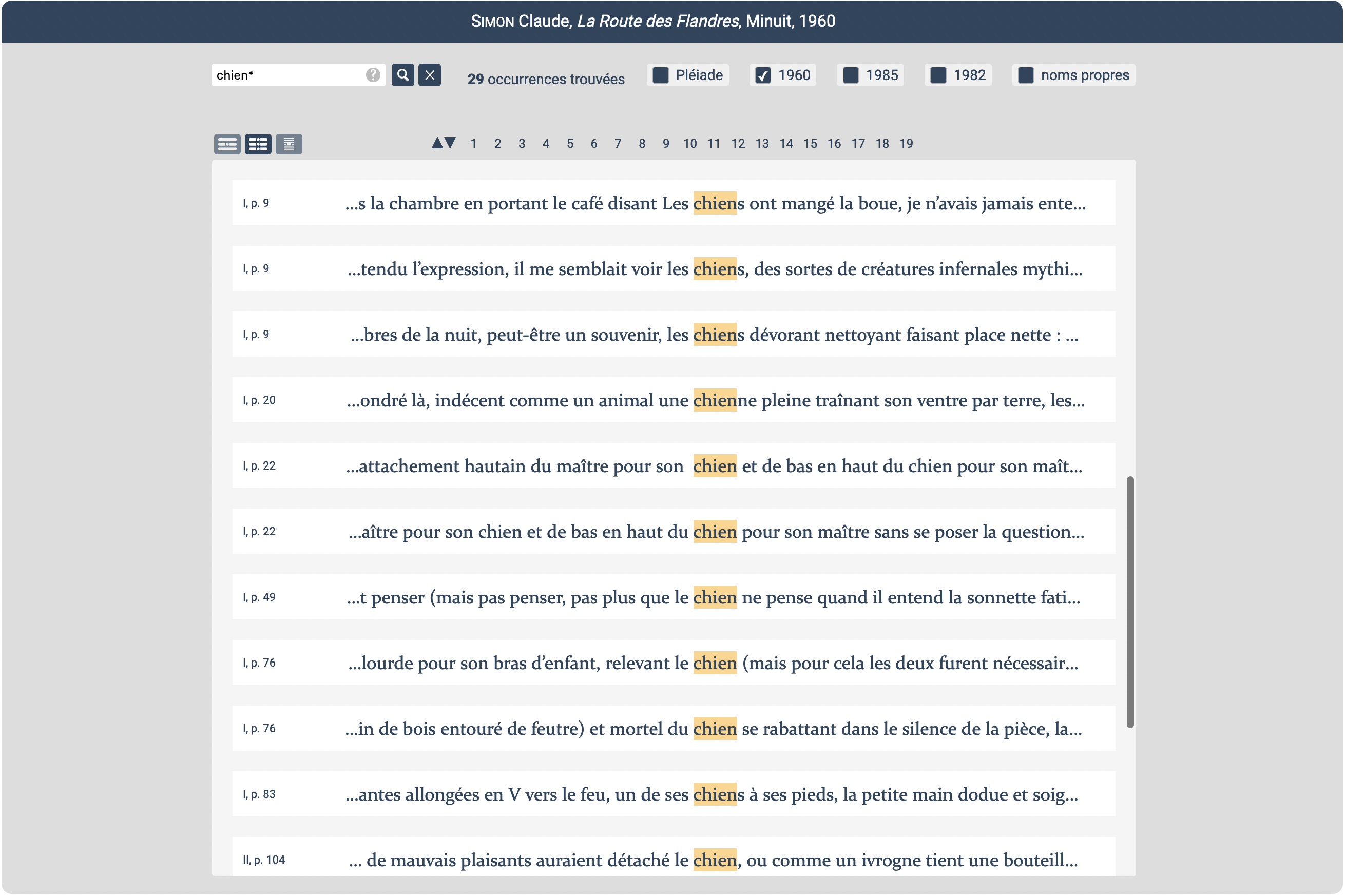
Task: Select the aligned concordance view icon
Action: (258, 144)
